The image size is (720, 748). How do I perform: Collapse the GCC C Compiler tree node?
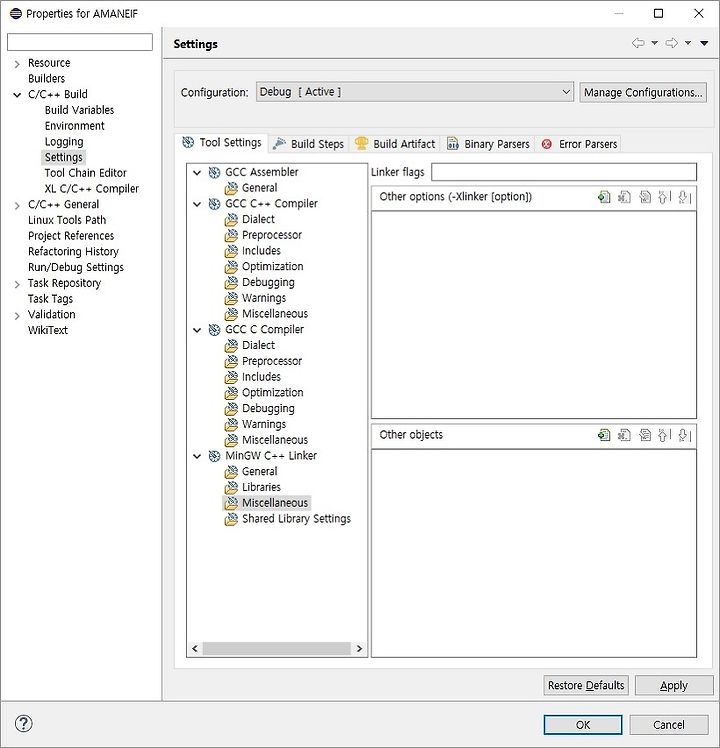tap(197, 330)
